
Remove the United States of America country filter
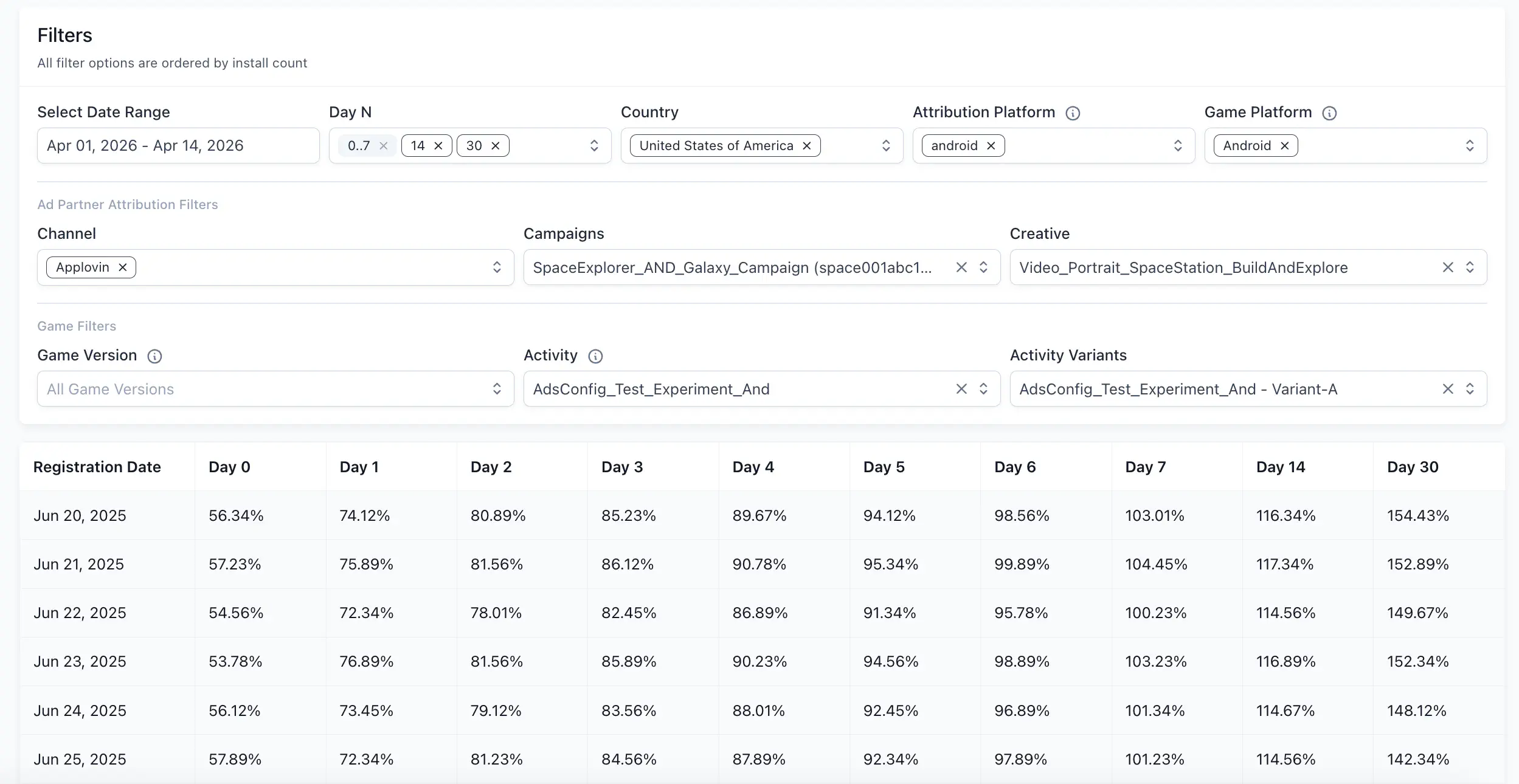[x=806, y=145]
